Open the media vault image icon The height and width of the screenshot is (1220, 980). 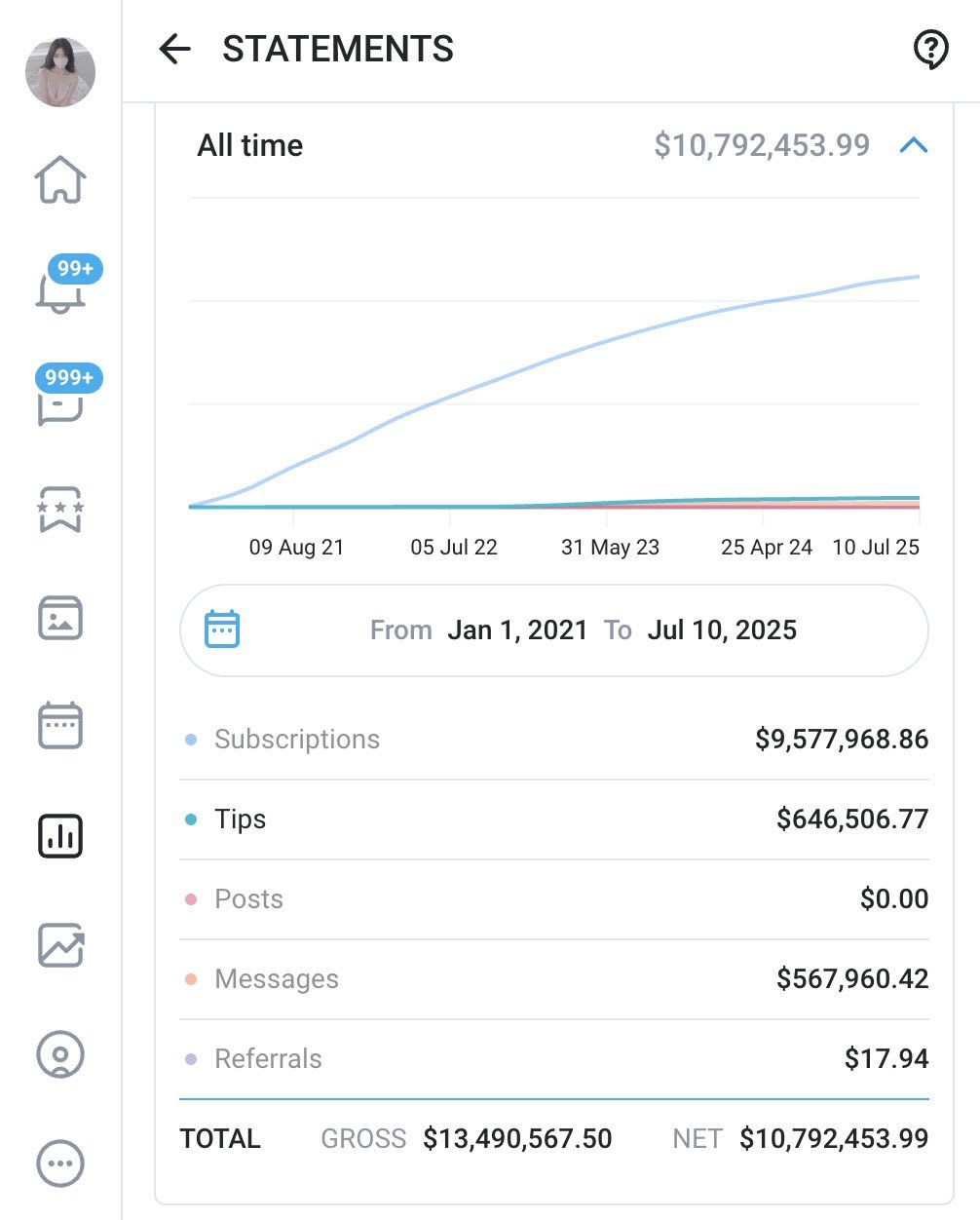point(61,618)
